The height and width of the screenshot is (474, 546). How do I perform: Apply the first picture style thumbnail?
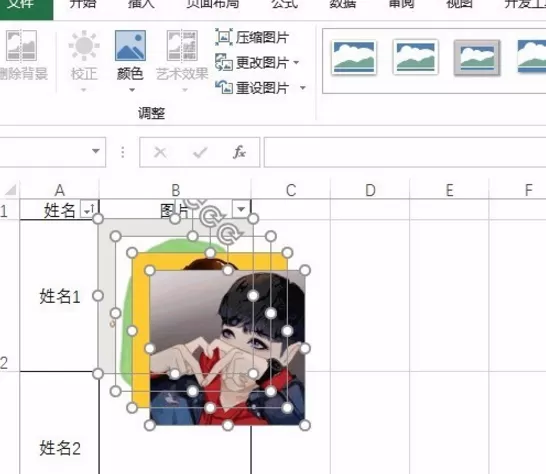pos(354,57)
